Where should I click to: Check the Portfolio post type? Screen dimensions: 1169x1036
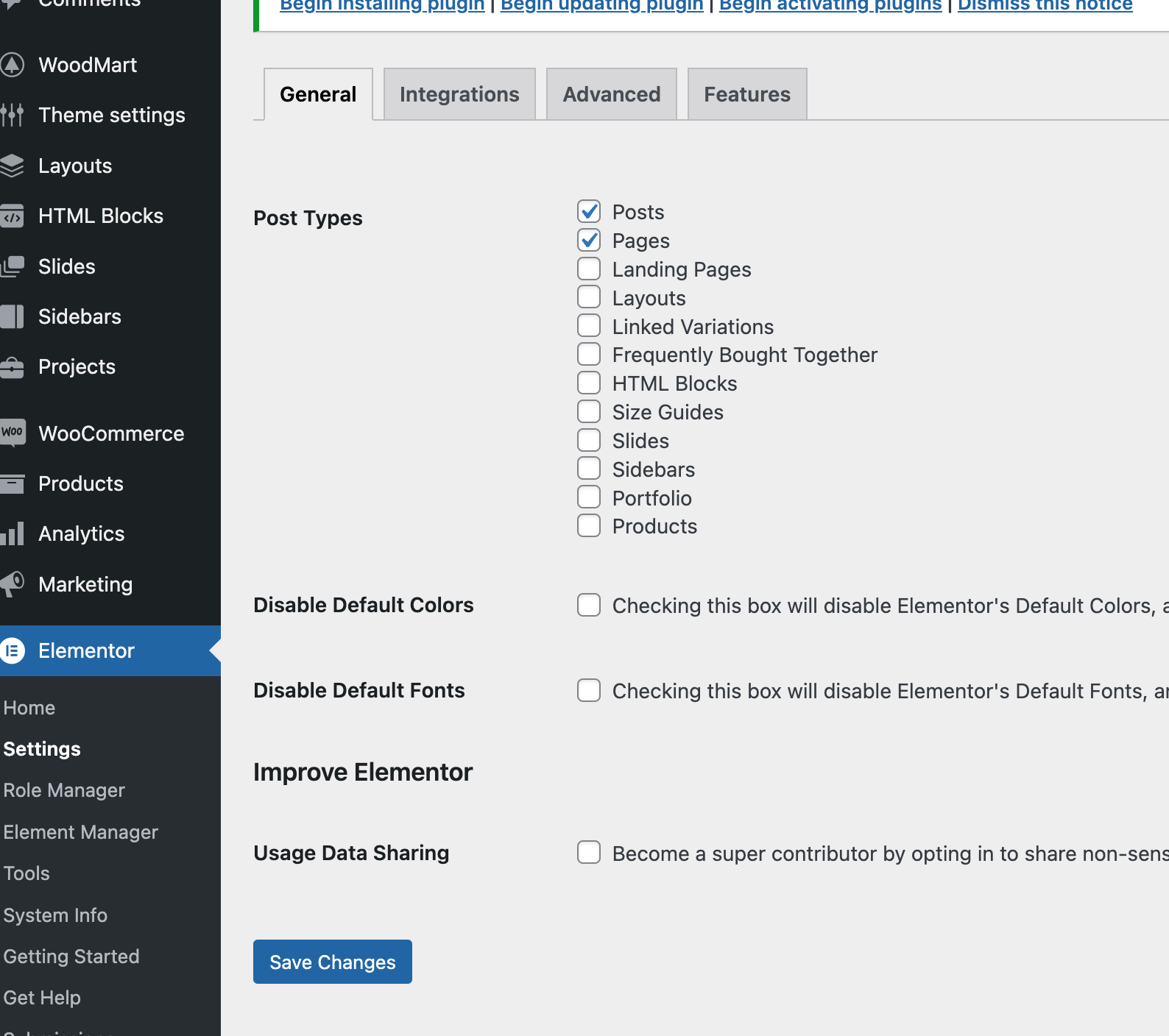tap(589, 497)
